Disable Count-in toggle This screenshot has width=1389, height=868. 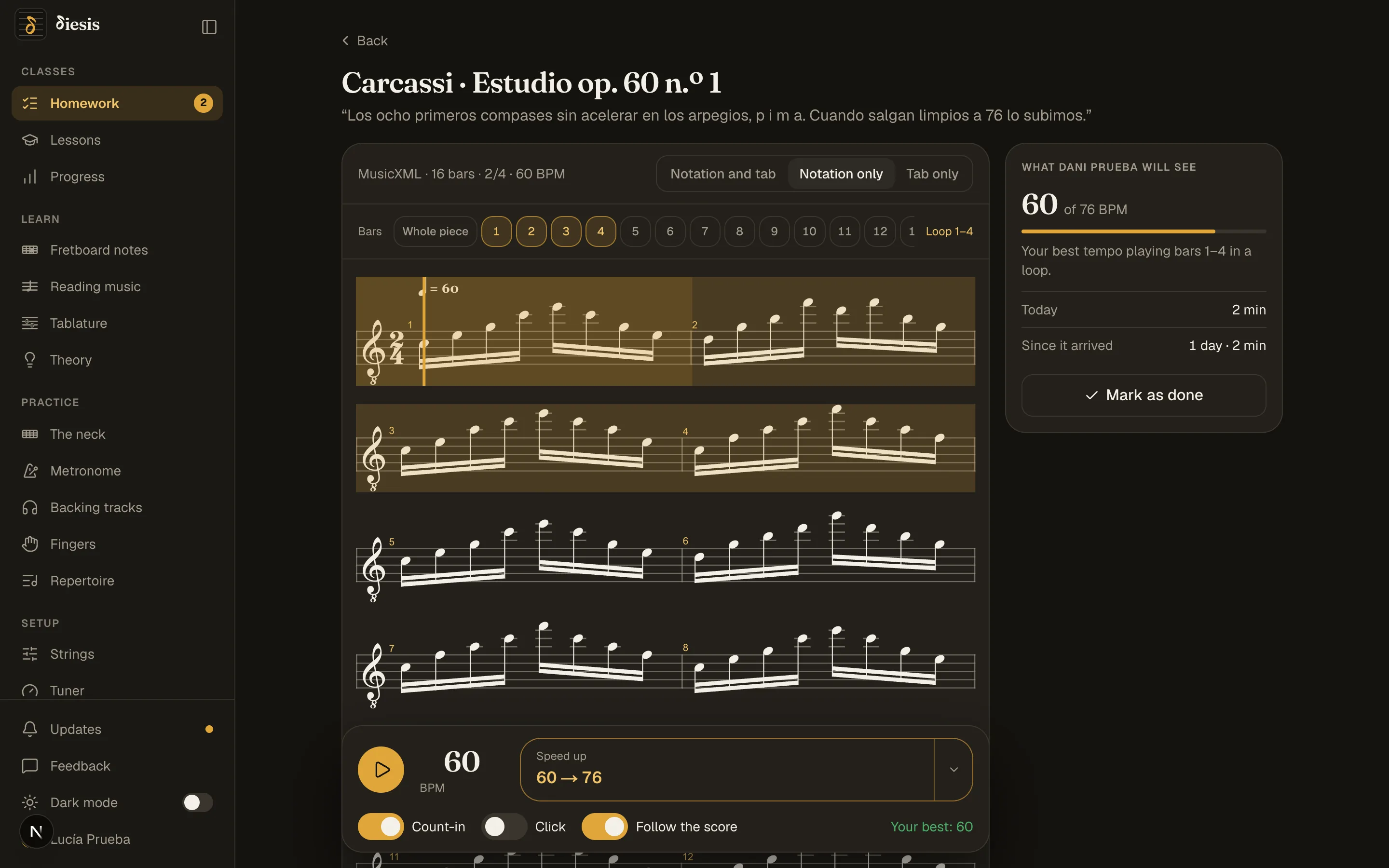pos(381,827)
